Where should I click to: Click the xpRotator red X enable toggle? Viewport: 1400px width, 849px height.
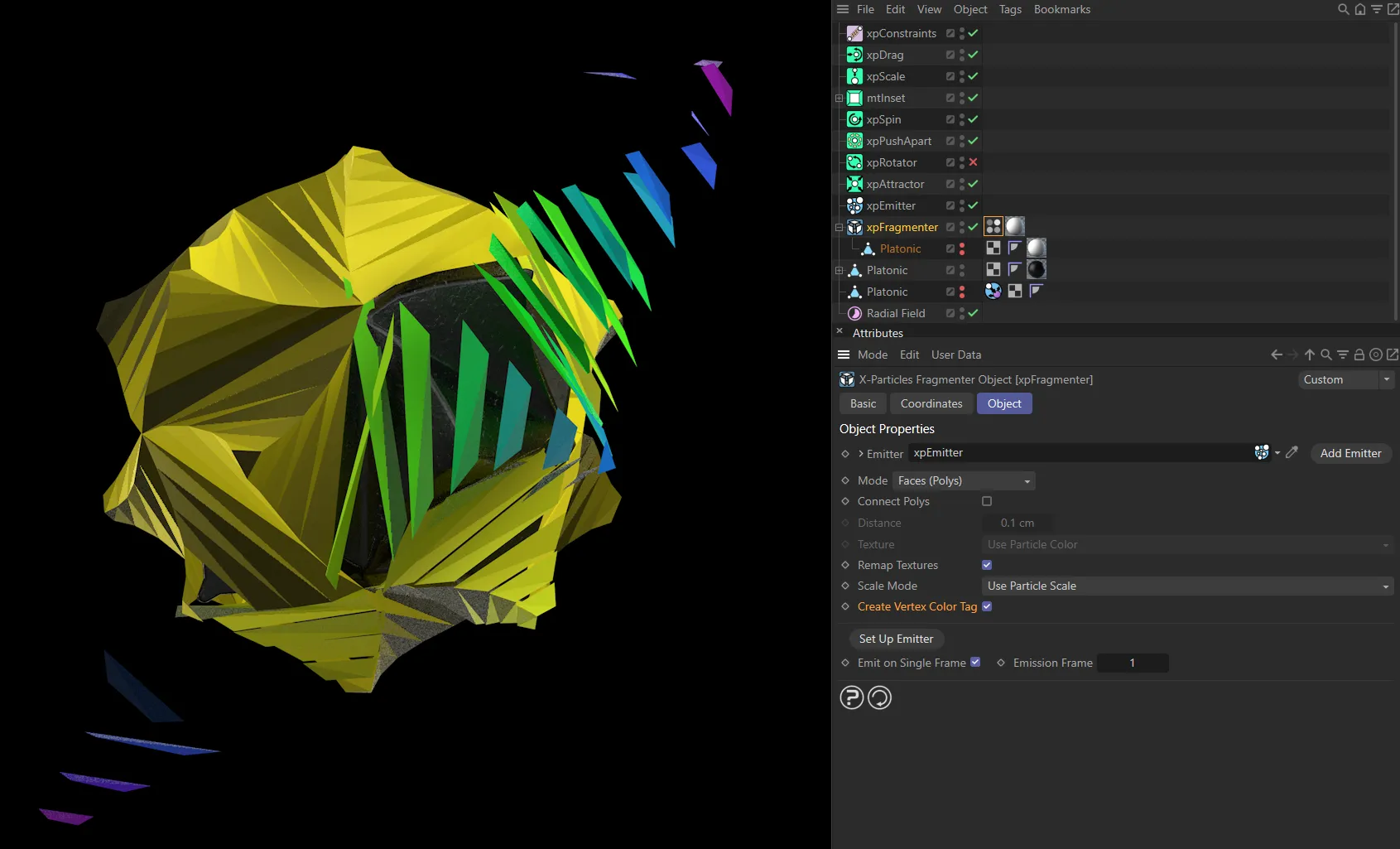click(x=974, y=162)
